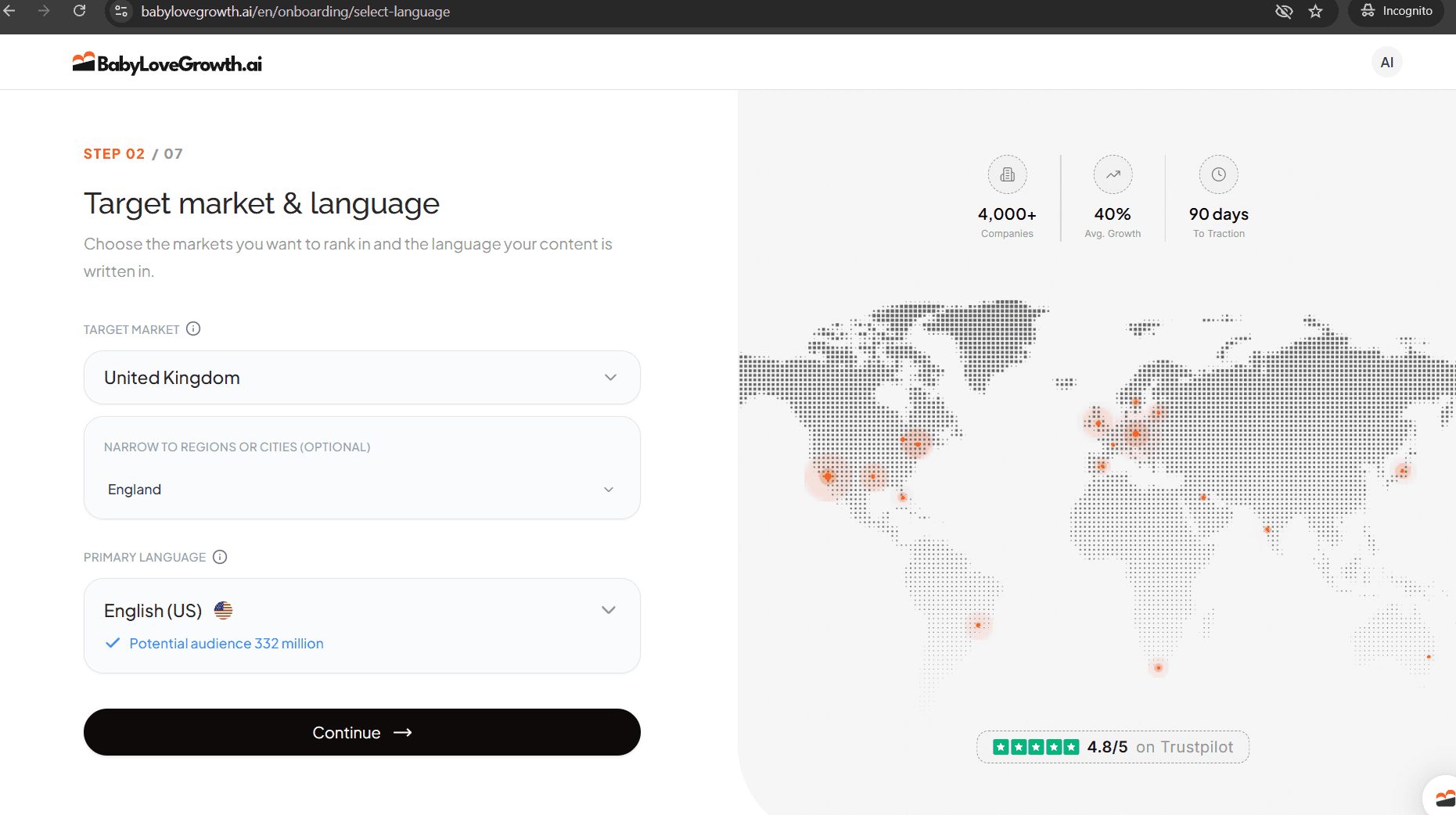Open the chat widget in bottom corner
This screenshot has height=815, width=1456.
[x=1442, y=798]
